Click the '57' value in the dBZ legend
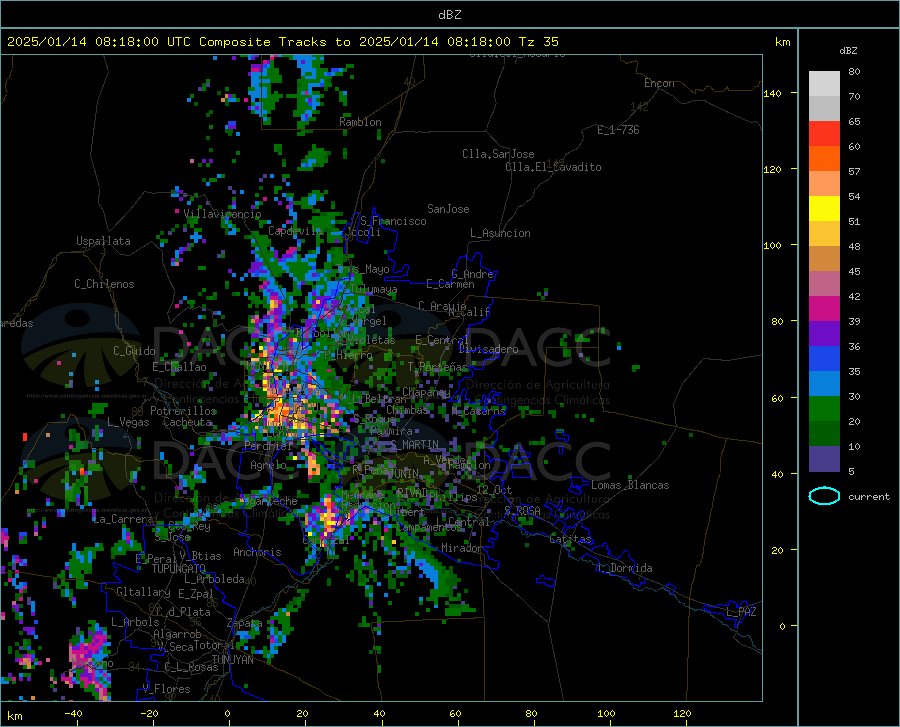900x727 pixels. 854,172
